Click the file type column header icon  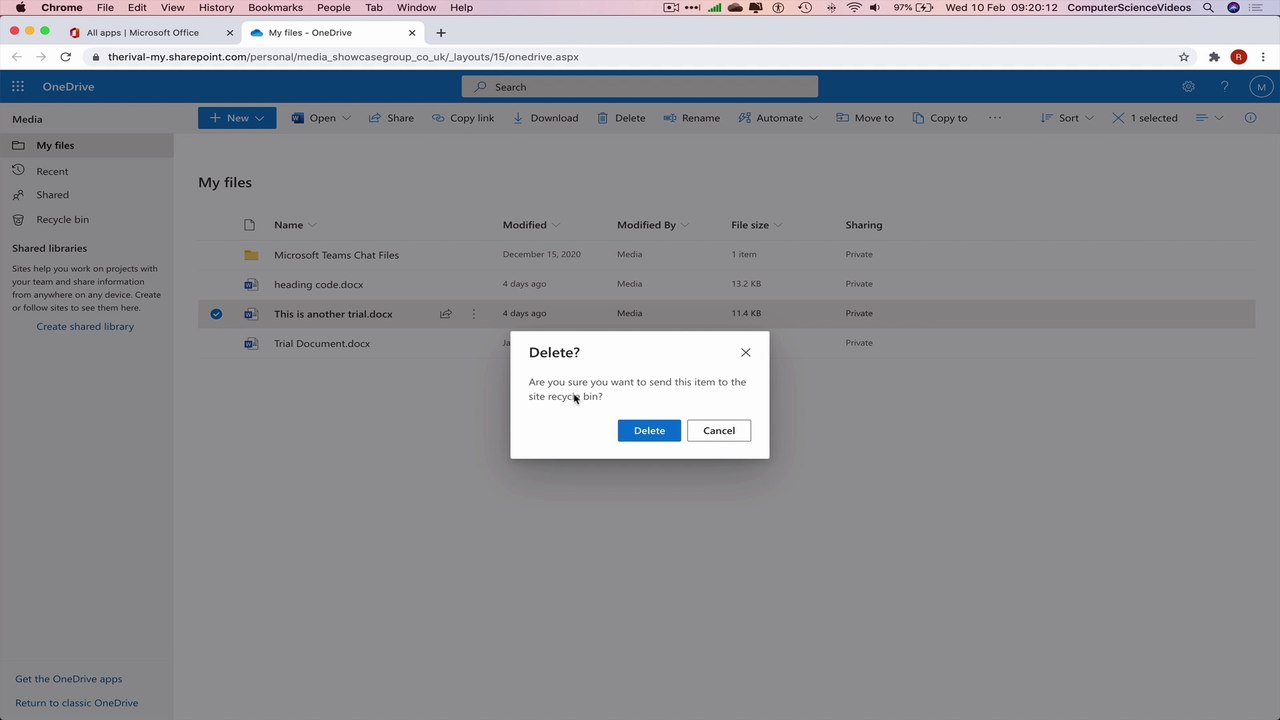[250, 225]
